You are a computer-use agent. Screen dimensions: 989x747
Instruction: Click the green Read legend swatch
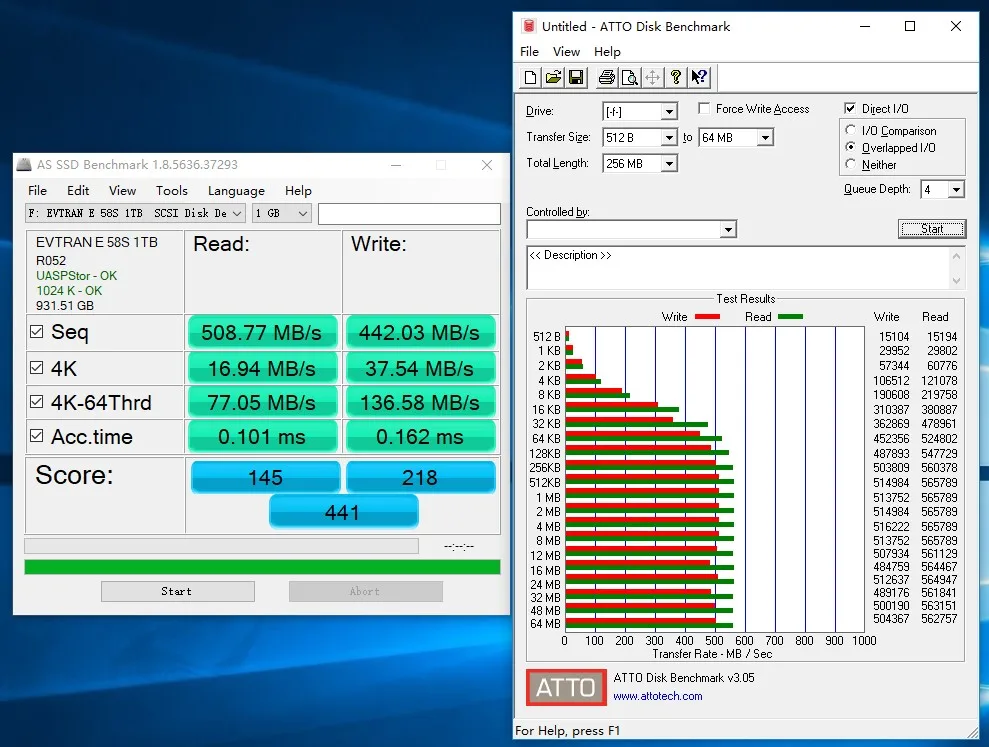[x=790, y=317]
